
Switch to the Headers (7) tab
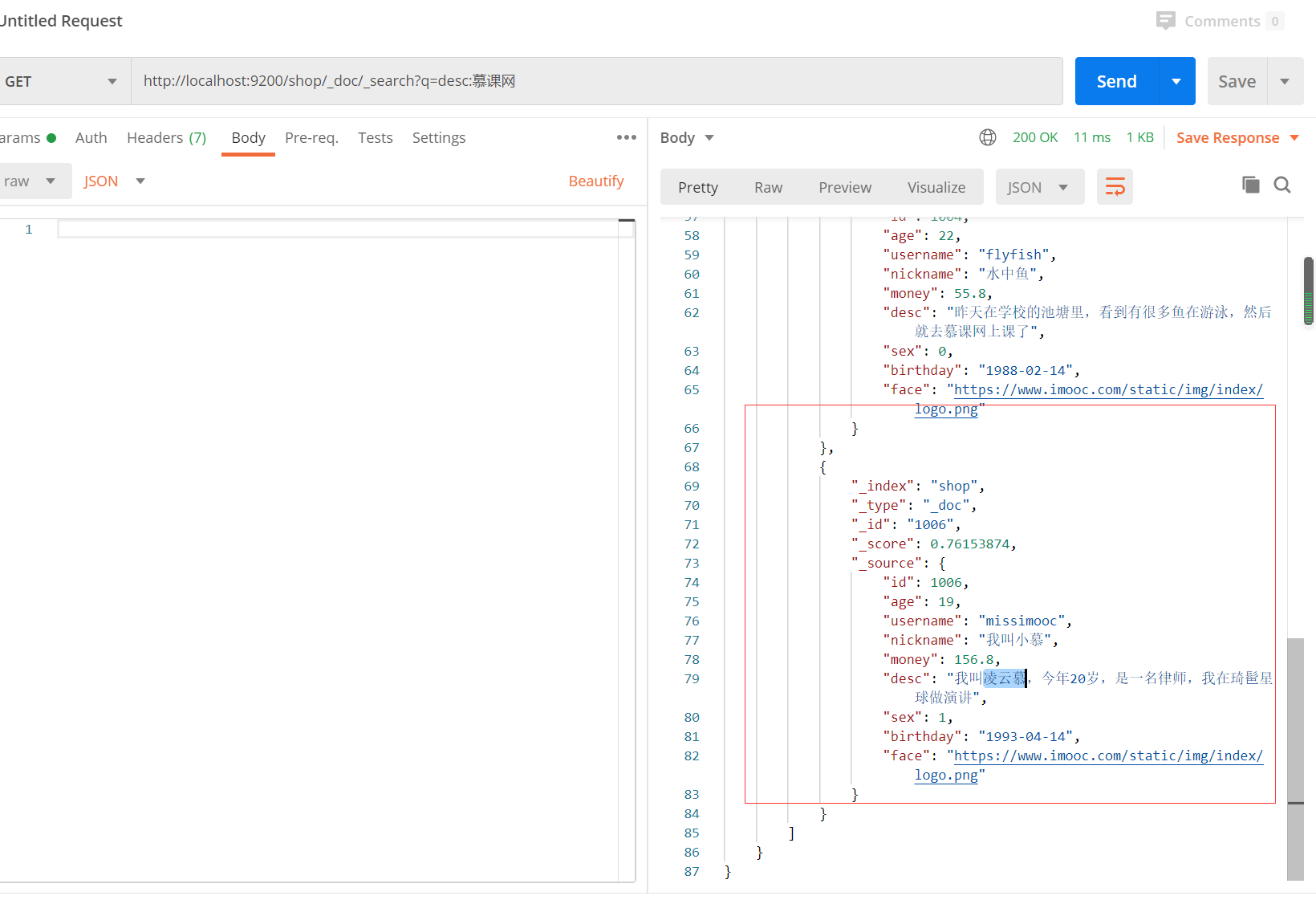166,137
